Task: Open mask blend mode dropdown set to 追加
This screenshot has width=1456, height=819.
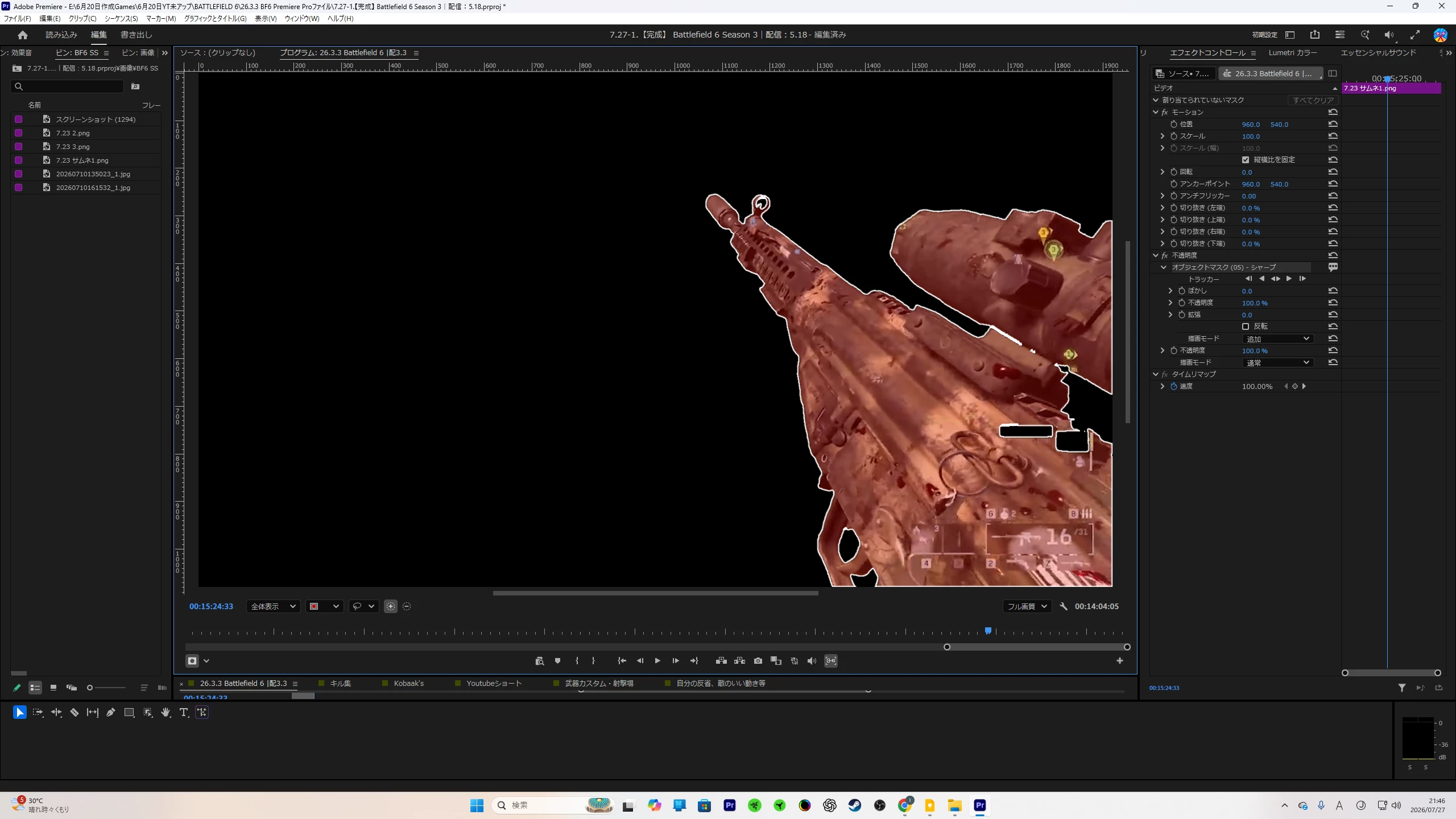Action: 1278,338
